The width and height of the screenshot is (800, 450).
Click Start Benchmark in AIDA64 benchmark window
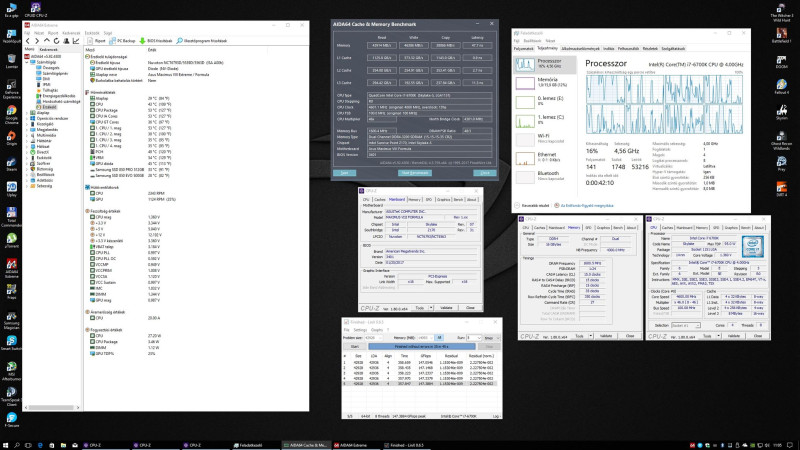[x=415, y=173]
